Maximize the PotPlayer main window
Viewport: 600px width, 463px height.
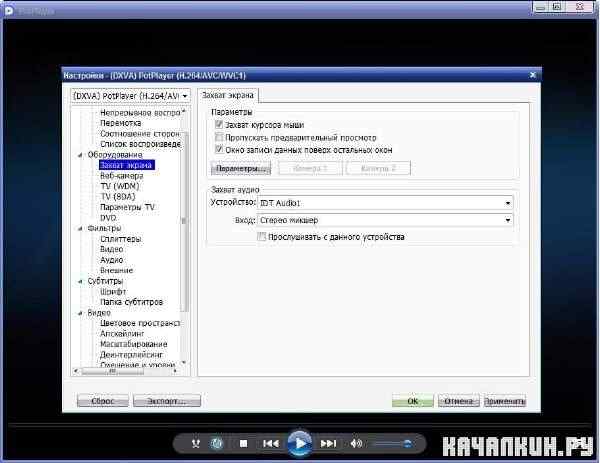557,7
